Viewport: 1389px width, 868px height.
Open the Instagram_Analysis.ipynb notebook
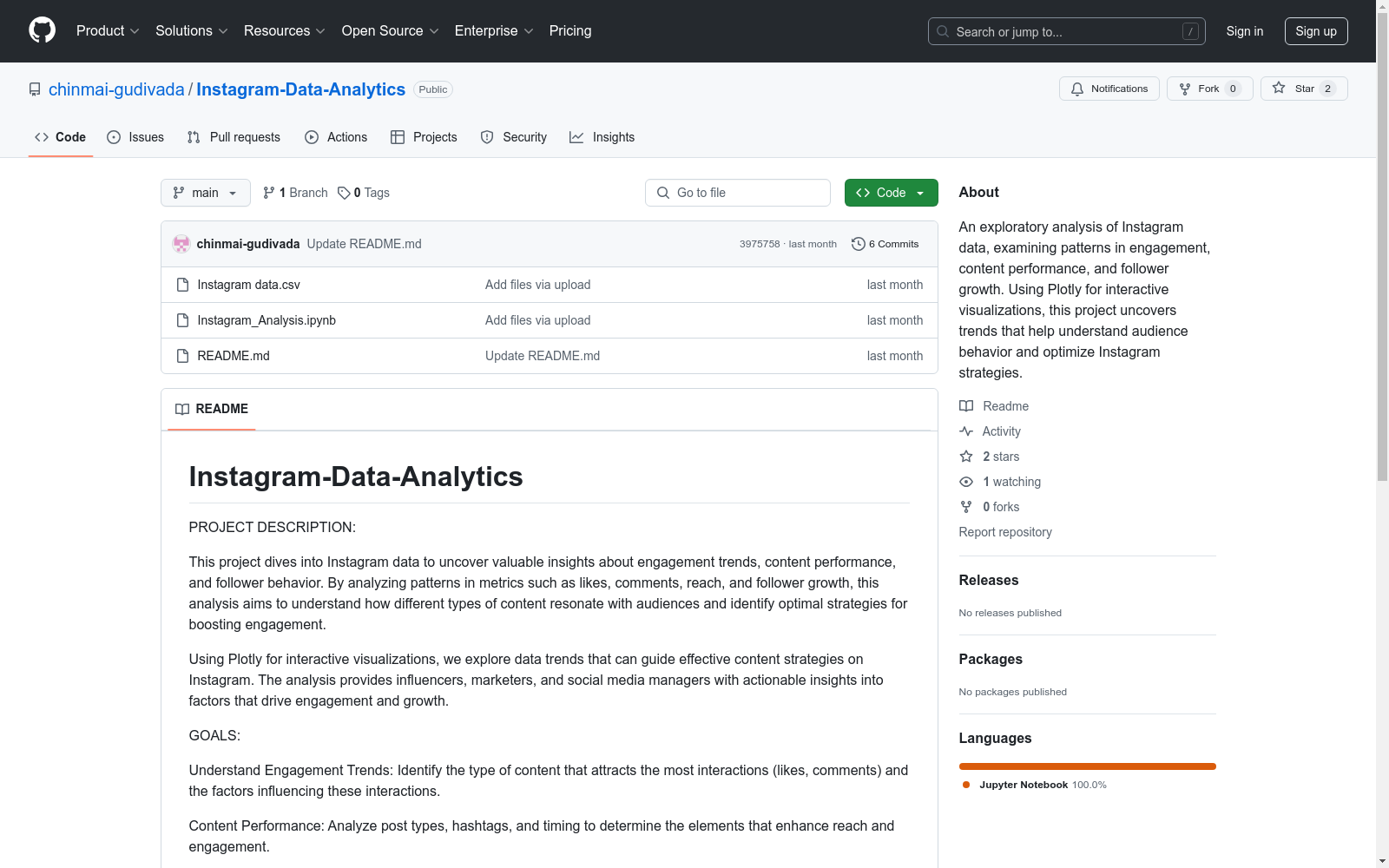[267, 320]
